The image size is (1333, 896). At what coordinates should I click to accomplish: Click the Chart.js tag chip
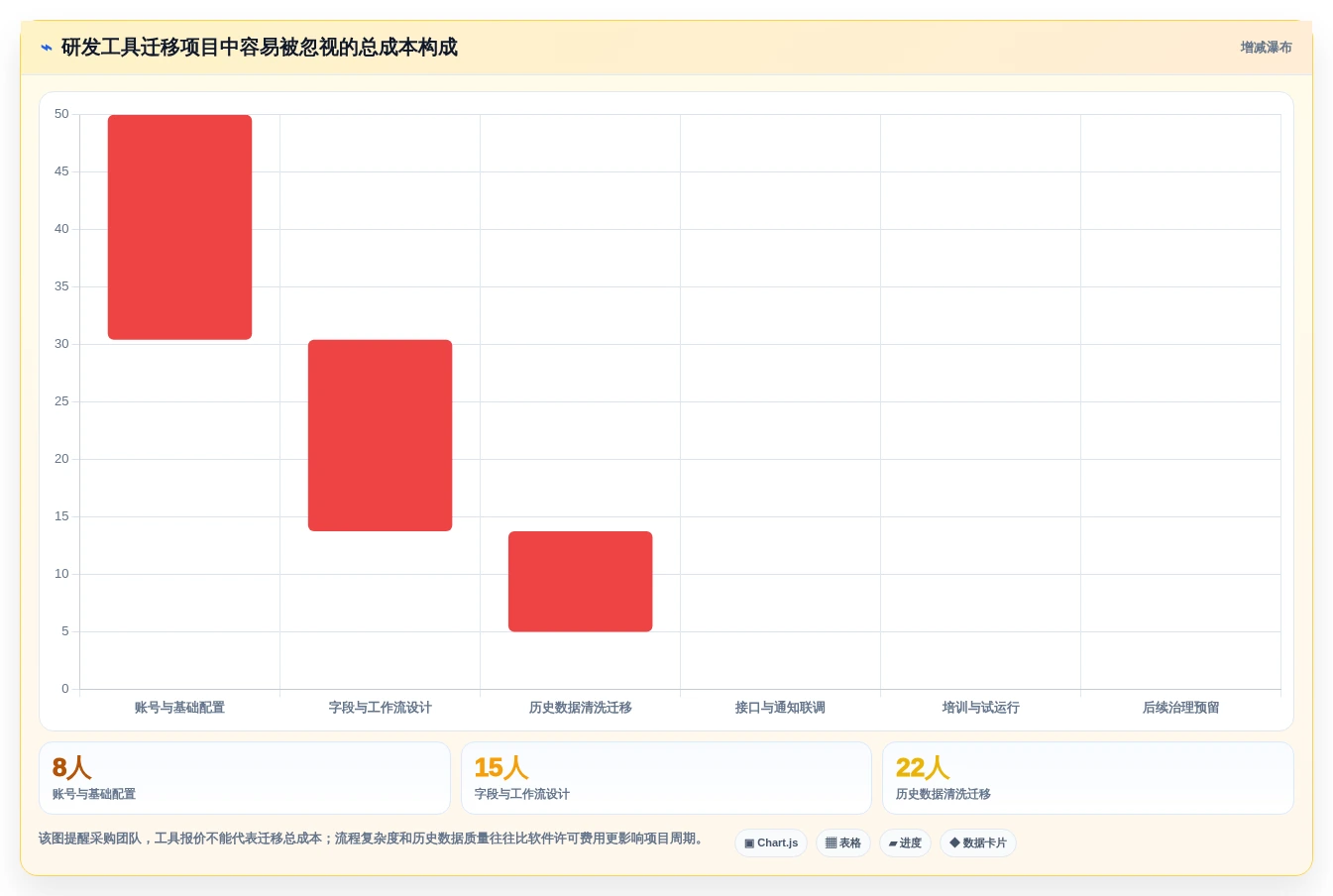pyautogui.click(x=771, y=843)
